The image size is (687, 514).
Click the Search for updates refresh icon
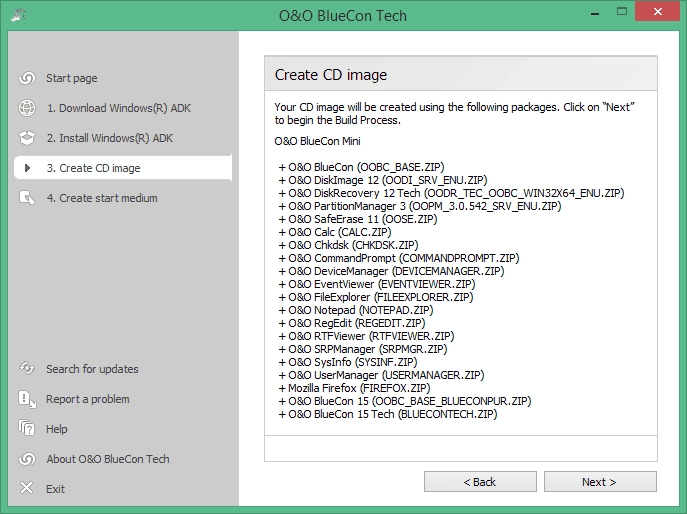27,369
